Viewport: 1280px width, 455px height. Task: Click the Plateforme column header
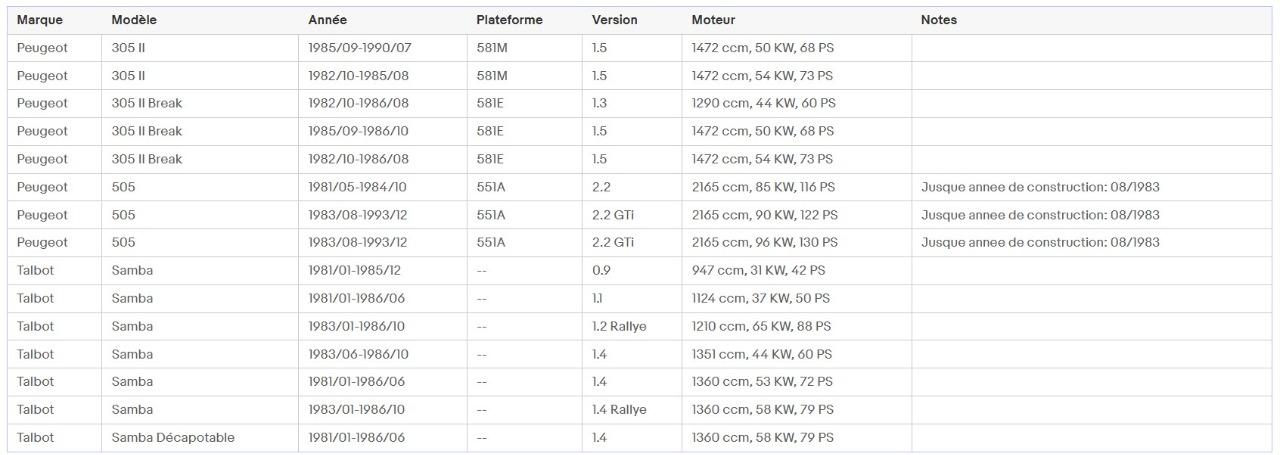point(510,20)
